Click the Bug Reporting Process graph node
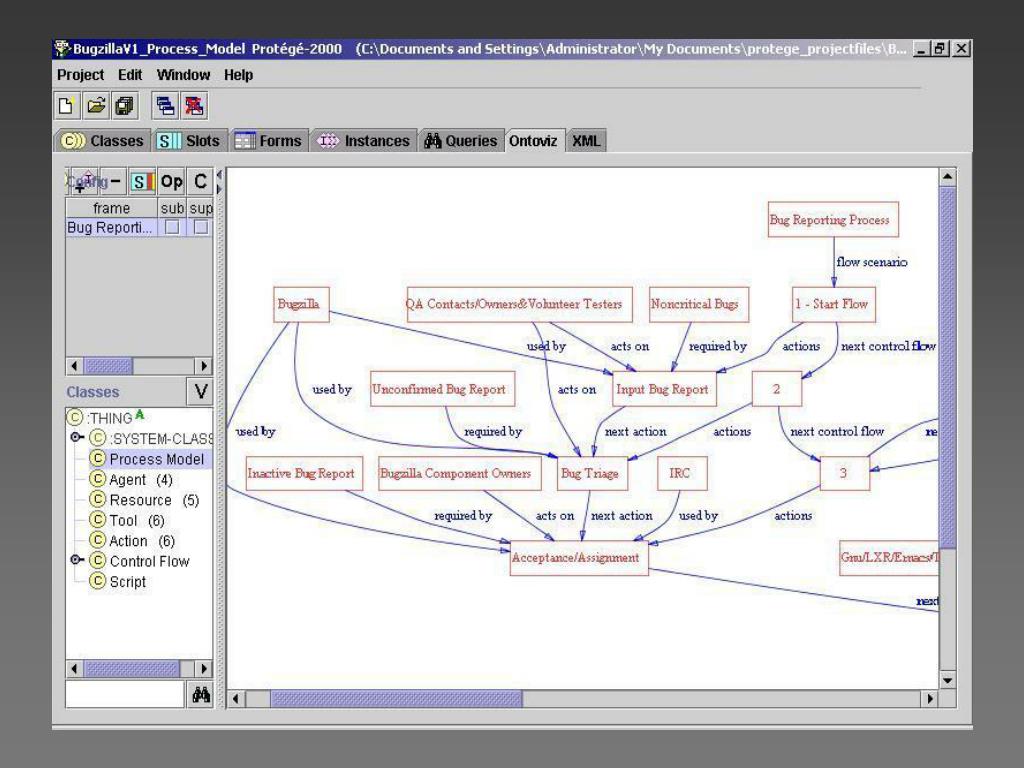Viewport: 1024px width, 768px height. click(x=833, y=219)
